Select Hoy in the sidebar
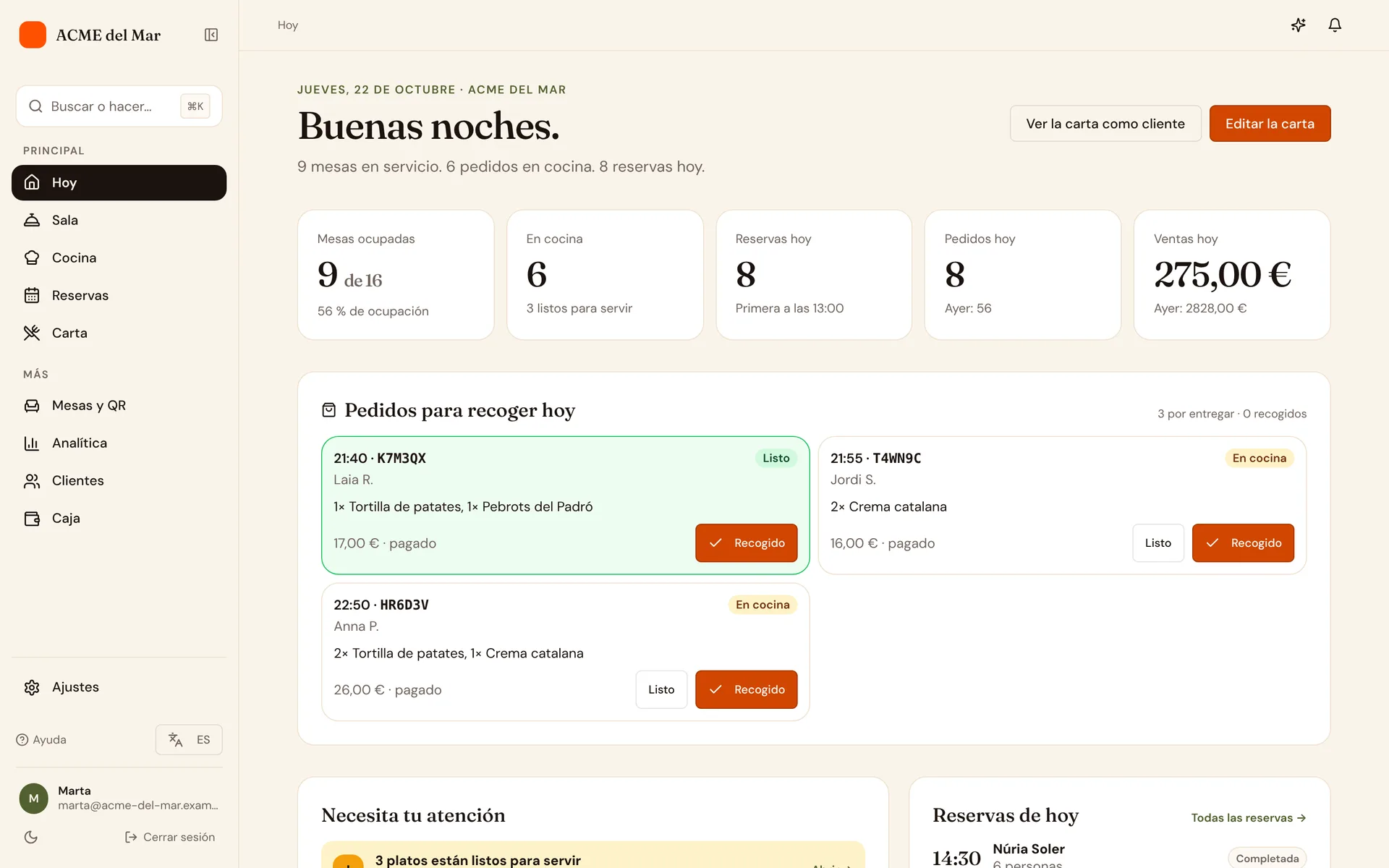The image size is (1389, 868). click(x=119, y=182)
